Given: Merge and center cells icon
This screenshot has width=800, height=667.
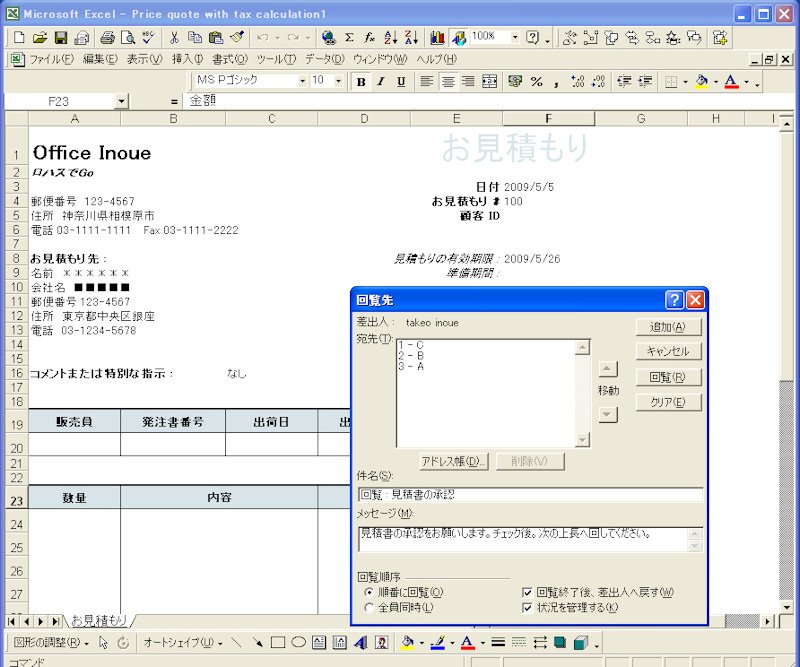Looking at the screenshot, I should click(489, 82).
